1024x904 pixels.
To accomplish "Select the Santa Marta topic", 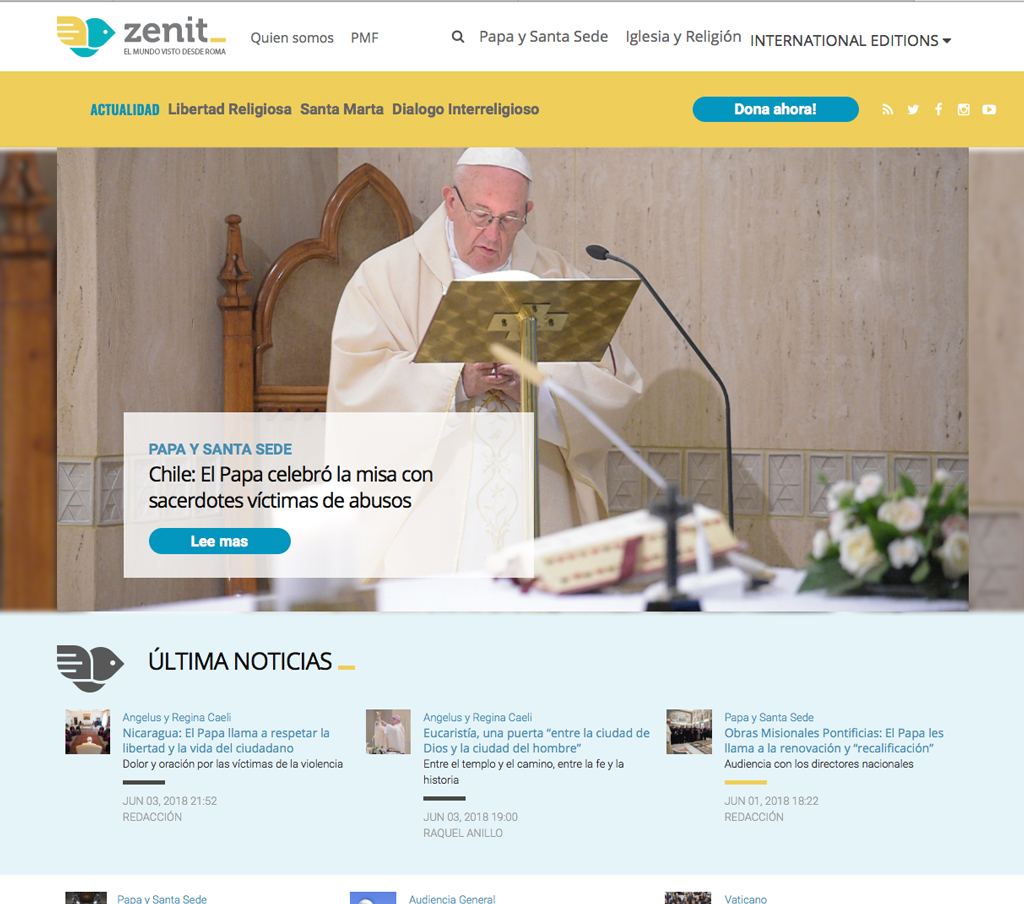I will [x=342, y=109].
